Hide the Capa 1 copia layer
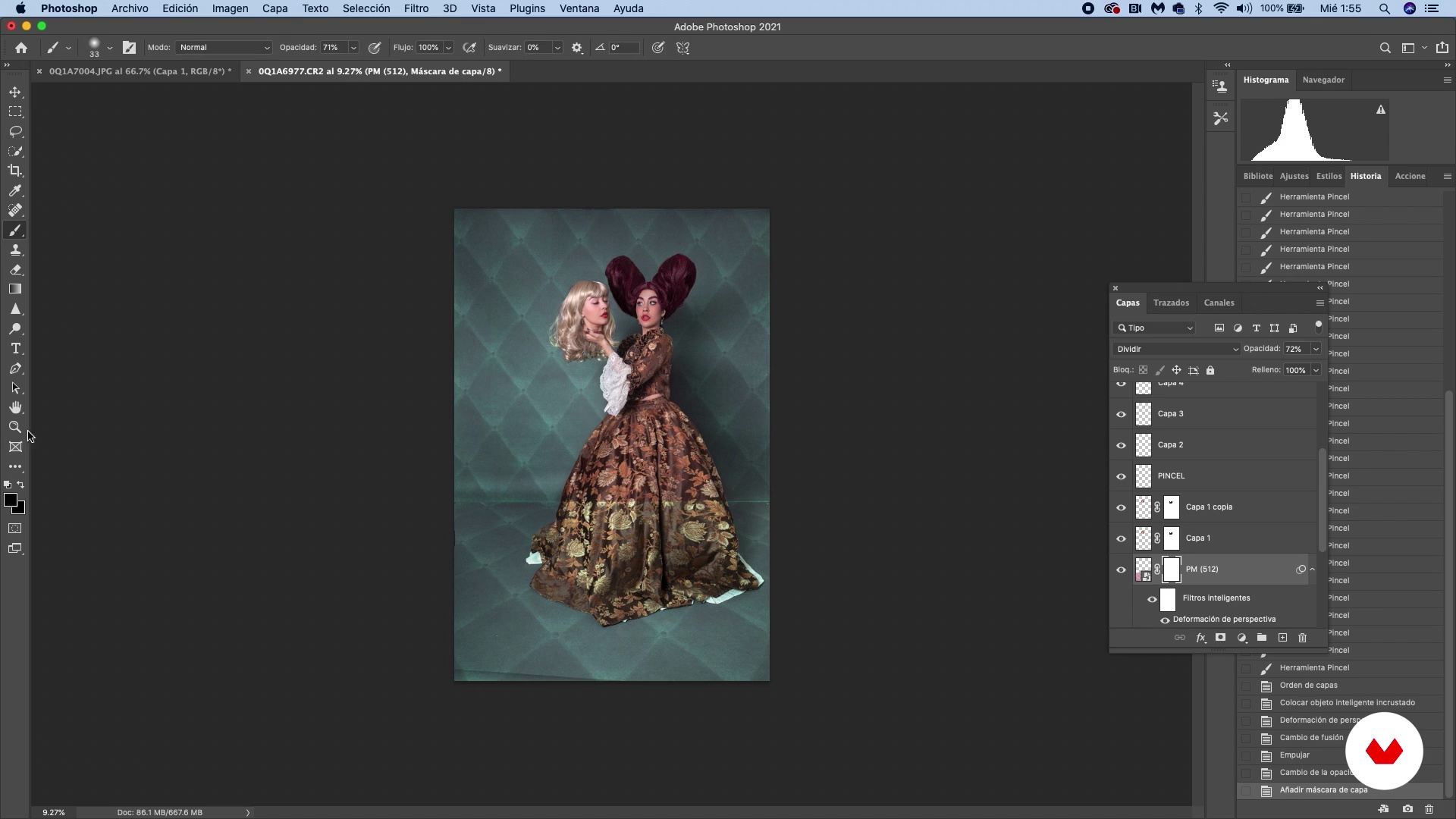The height and width of the screenshot is (819, 1456). click(1121, 507)
